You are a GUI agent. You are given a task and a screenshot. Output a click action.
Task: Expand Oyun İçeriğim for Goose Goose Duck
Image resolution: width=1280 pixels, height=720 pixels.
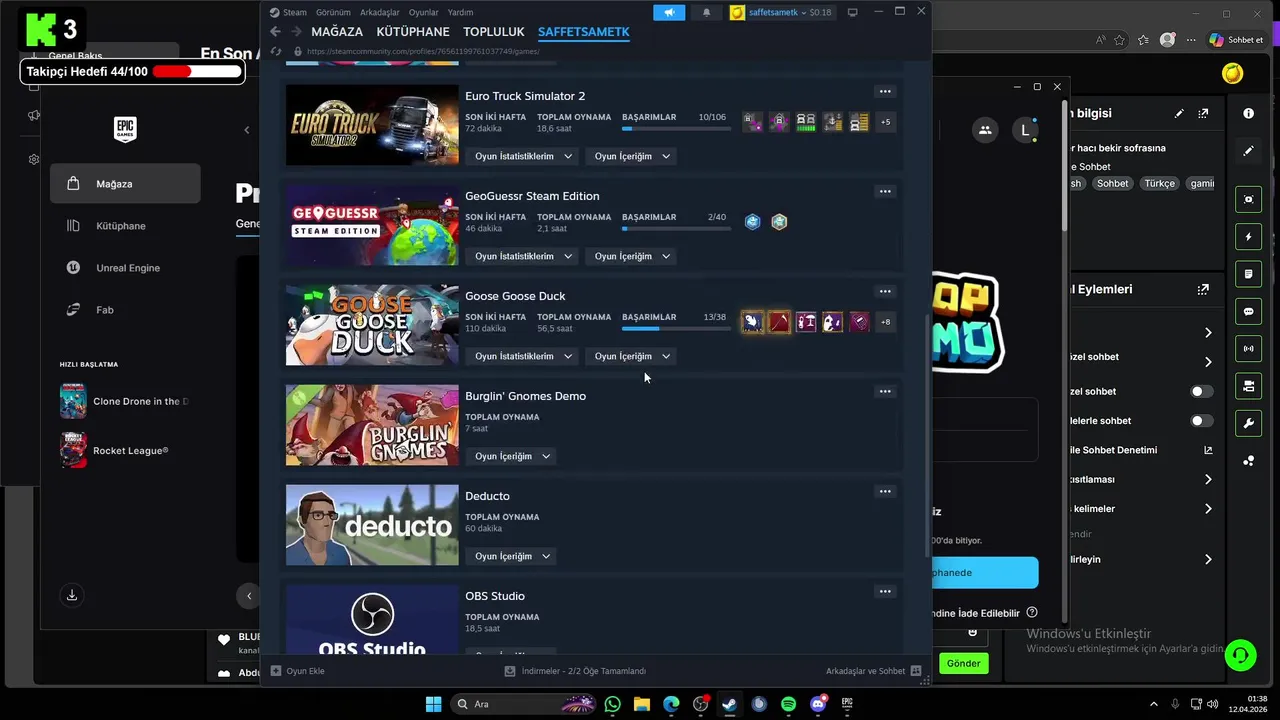pos(631,356)
